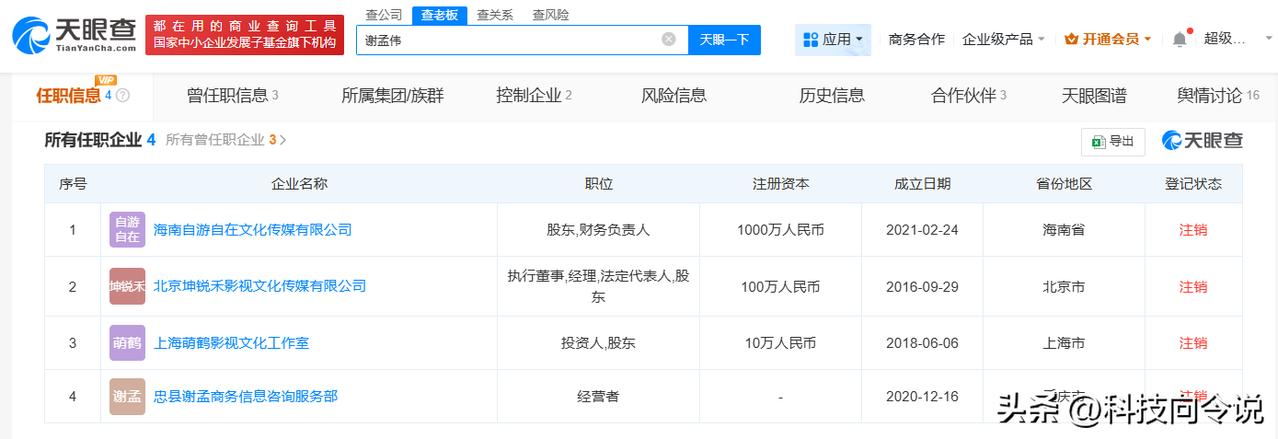
Task: Open the 商务合作 link
Action: pyautogui.click(x=916, y=39)
